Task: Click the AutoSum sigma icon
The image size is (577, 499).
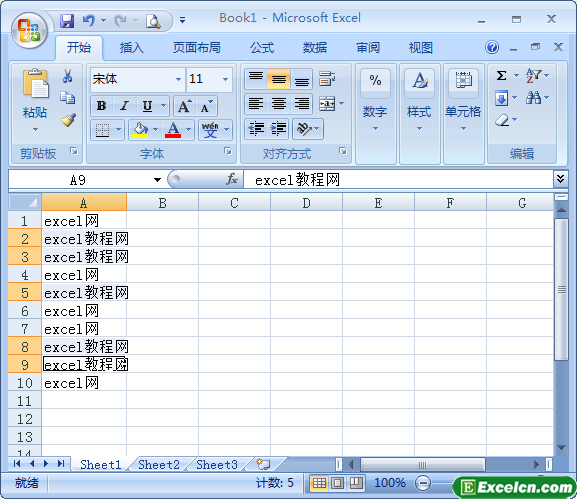Action: 501,75
